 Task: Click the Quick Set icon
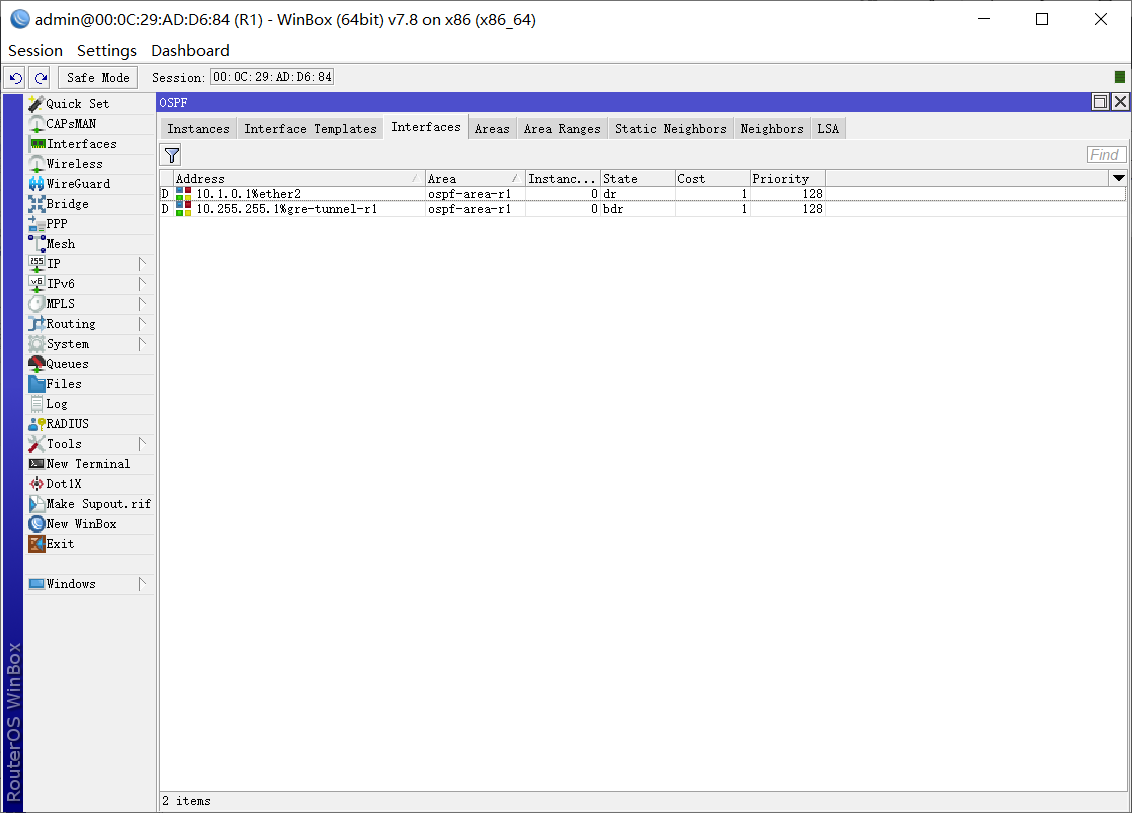pyautogui.click(x=36, y=104)
